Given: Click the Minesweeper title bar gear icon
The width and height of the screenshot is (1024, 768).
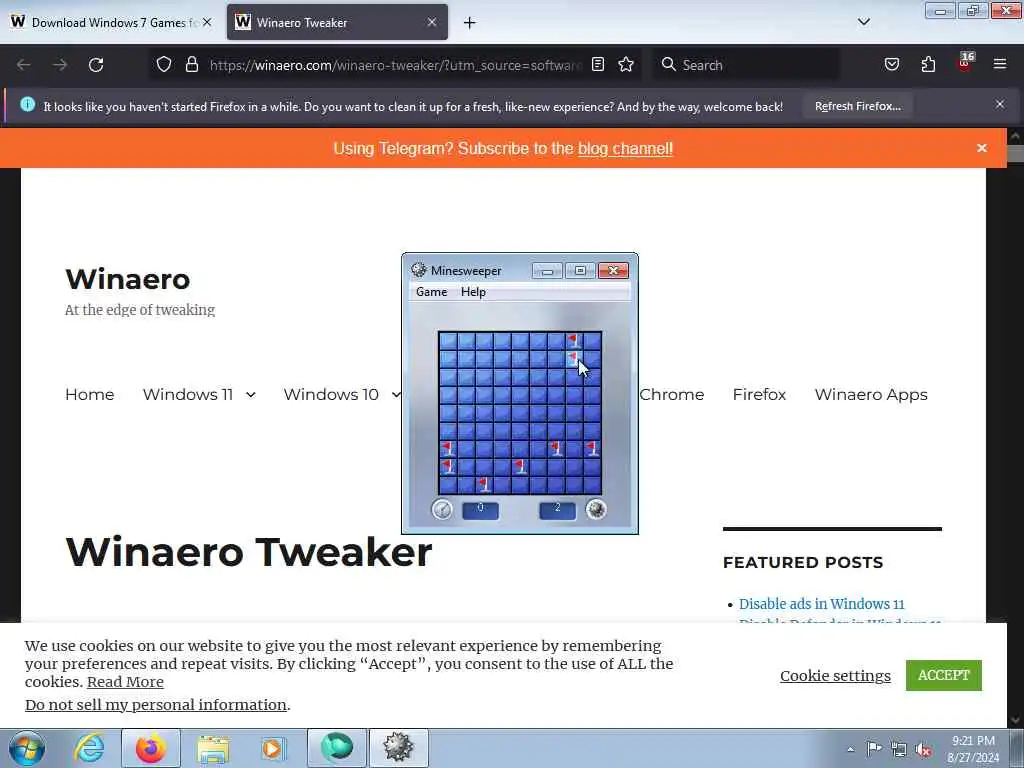Looking at the screenshot, I should [x=419, y=270].
